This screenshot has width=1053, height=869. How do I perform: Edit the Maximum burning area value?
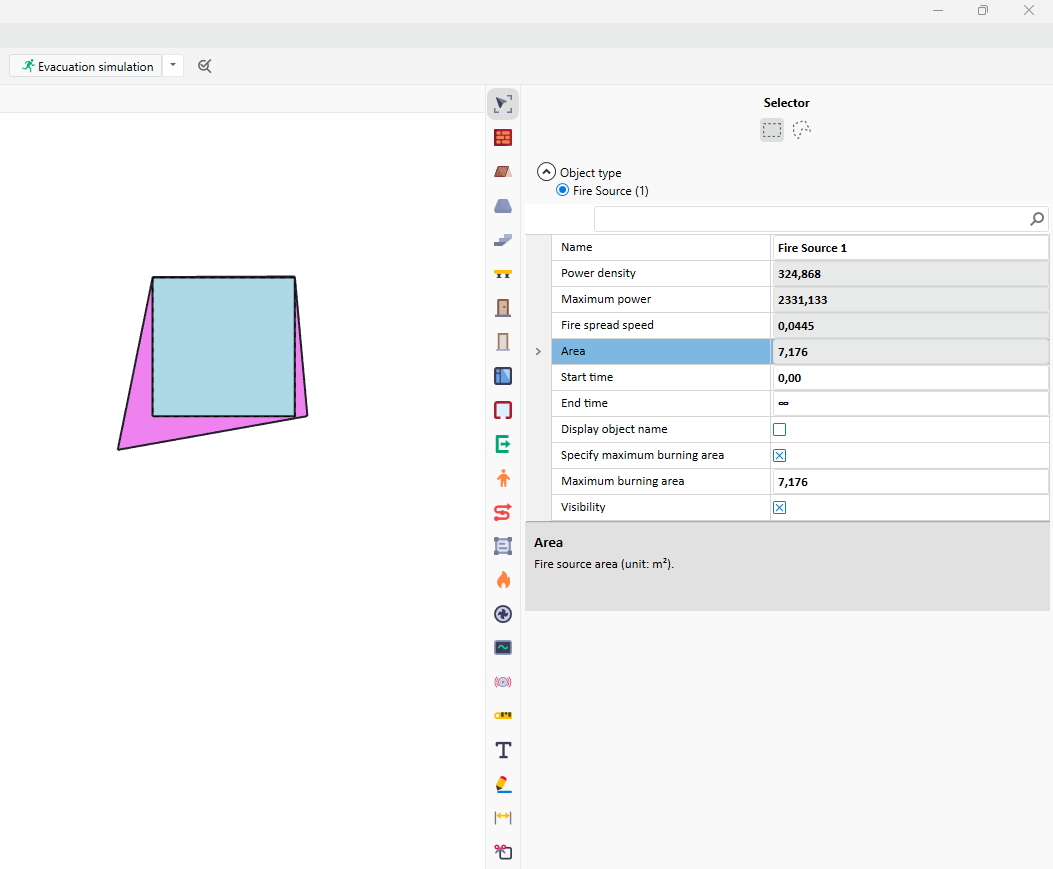tap(908, 481)
